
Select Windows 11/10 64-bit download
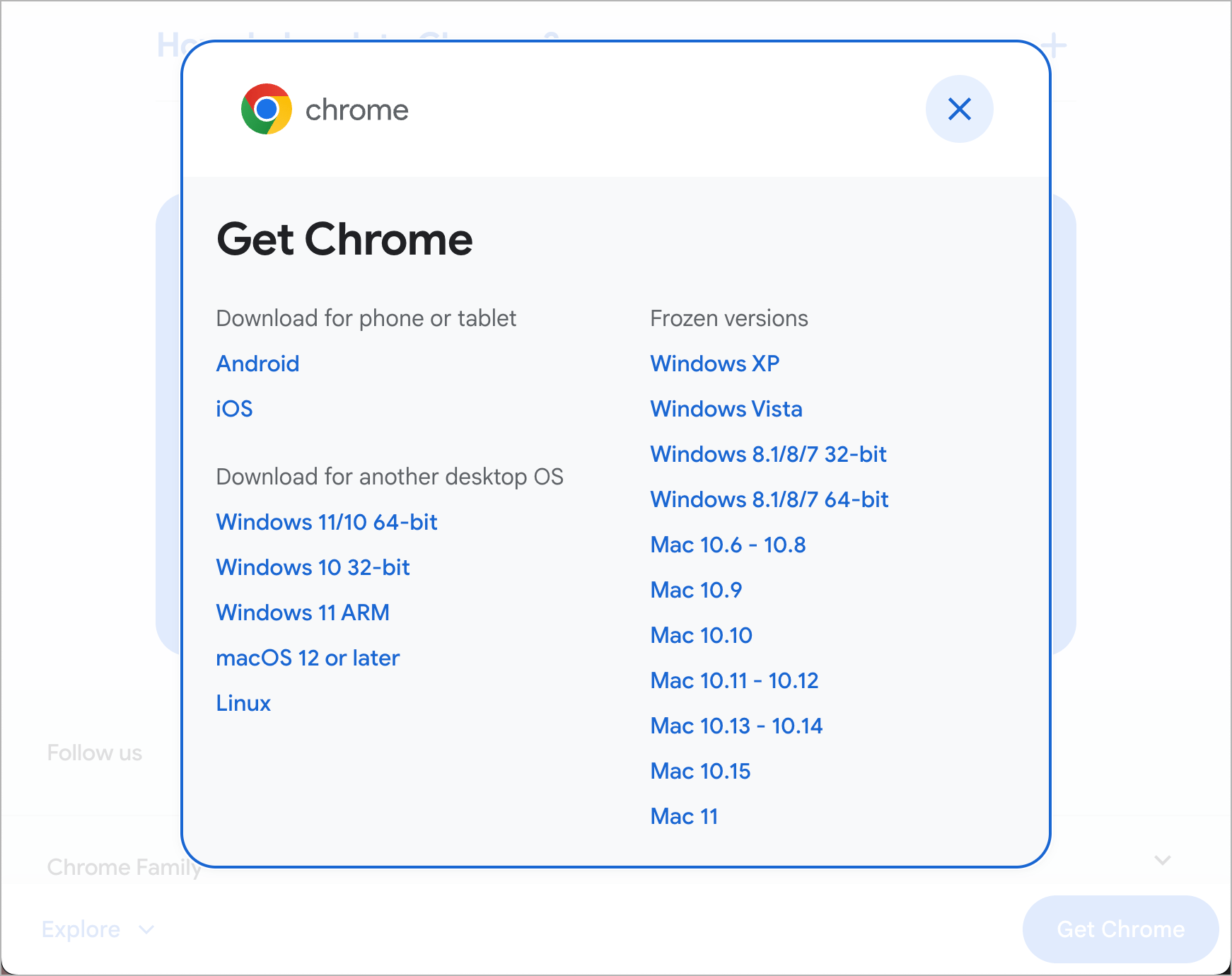[x=326, y=522]
